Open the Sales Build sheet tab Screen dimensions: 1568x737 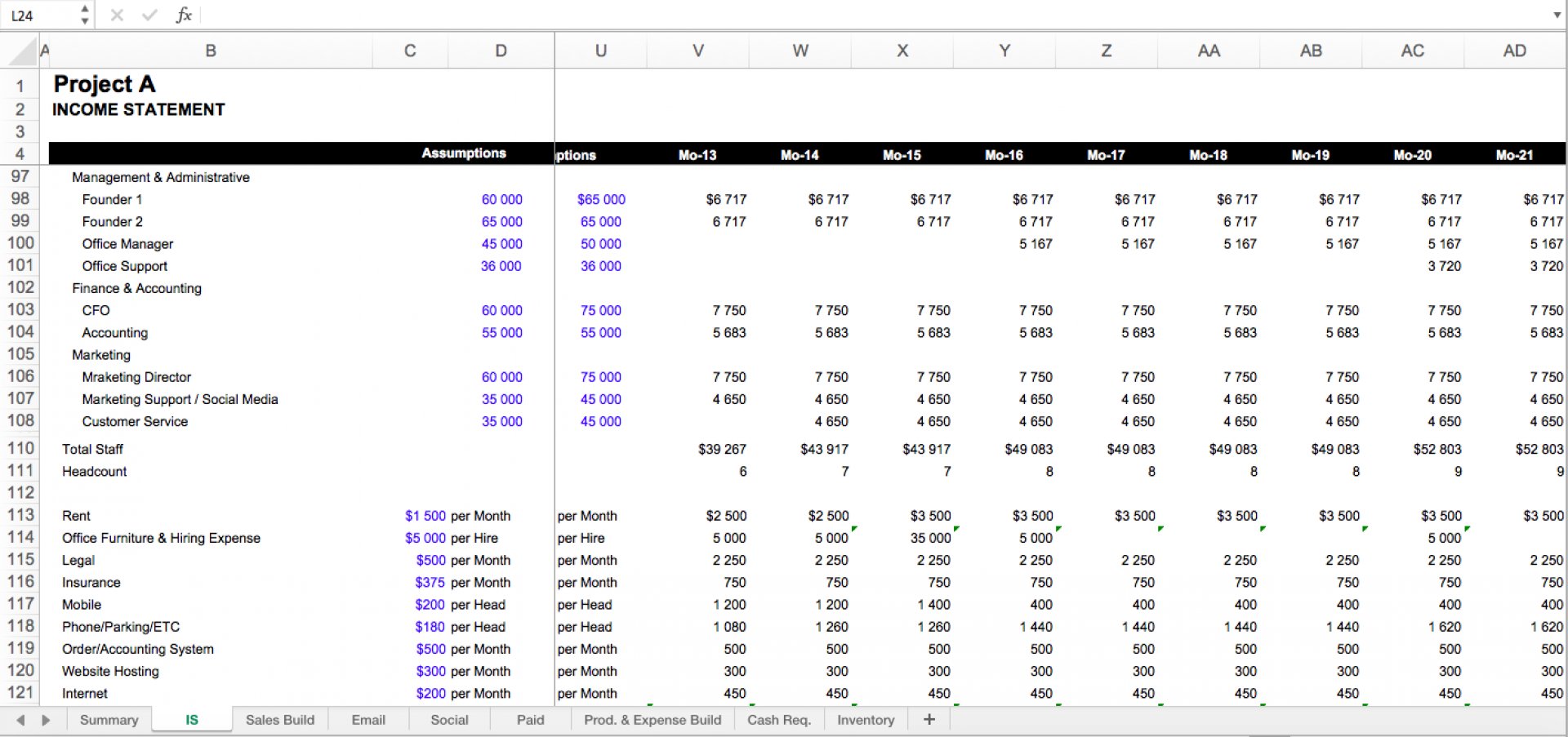pyautogui.click(x=280, y=720)
